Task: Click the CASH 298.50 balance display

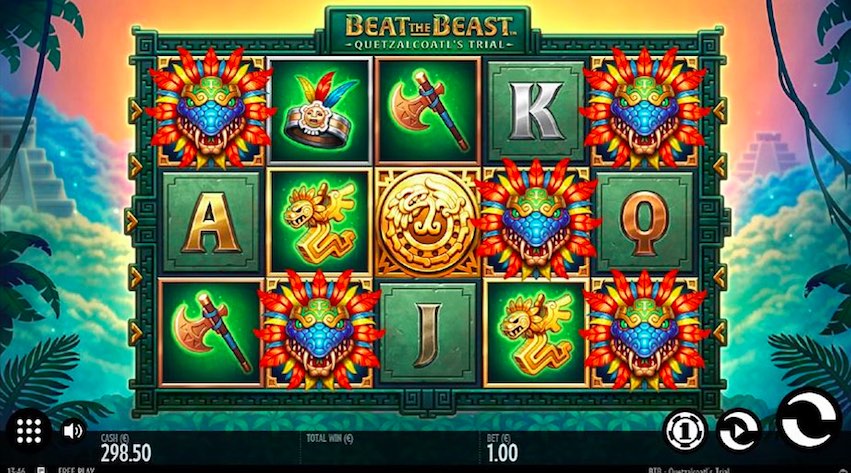Action: click(126, 448)
